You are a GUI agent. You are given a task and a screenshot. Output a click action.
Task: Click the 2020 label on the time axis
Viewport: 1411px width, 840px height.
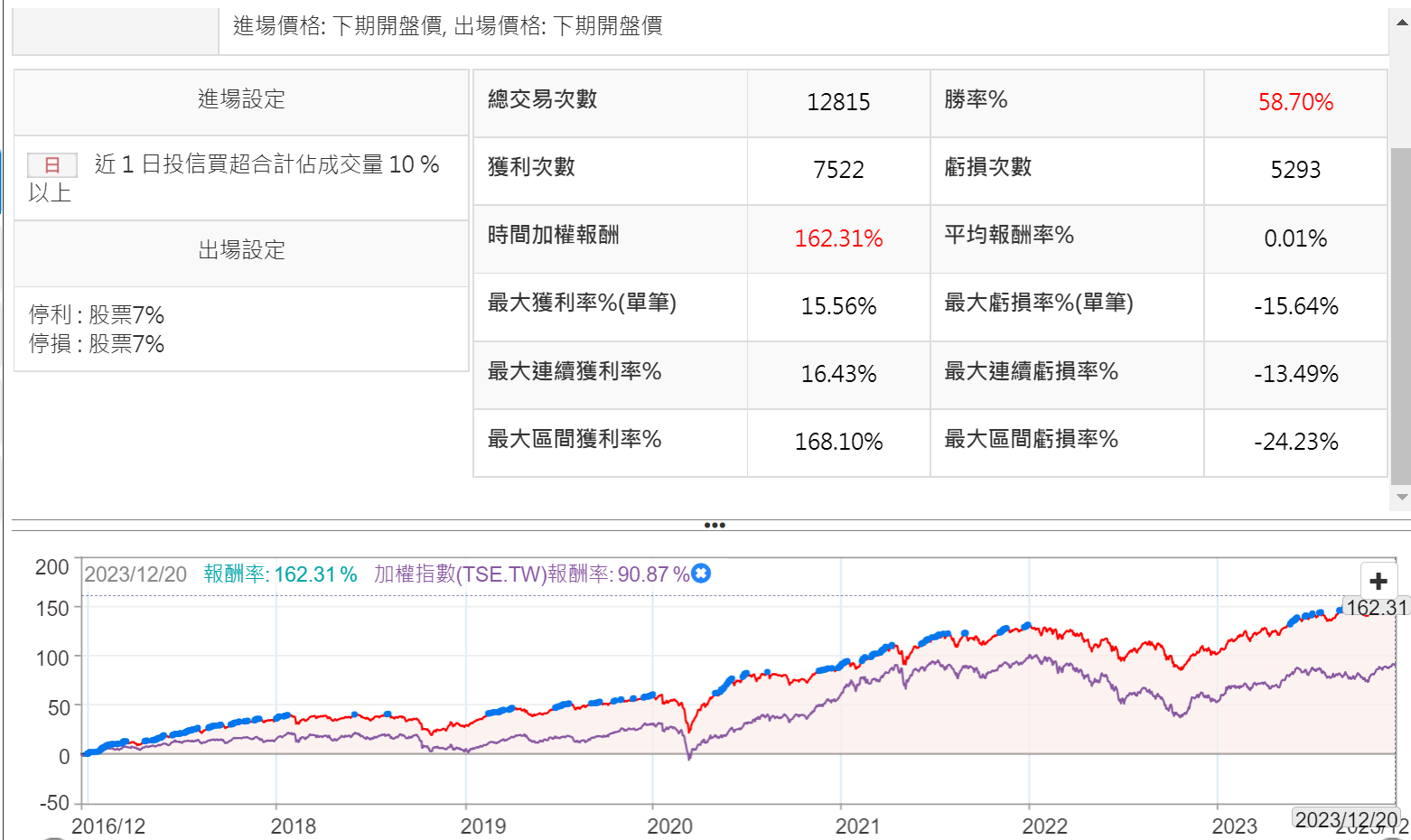click(669, 826)
